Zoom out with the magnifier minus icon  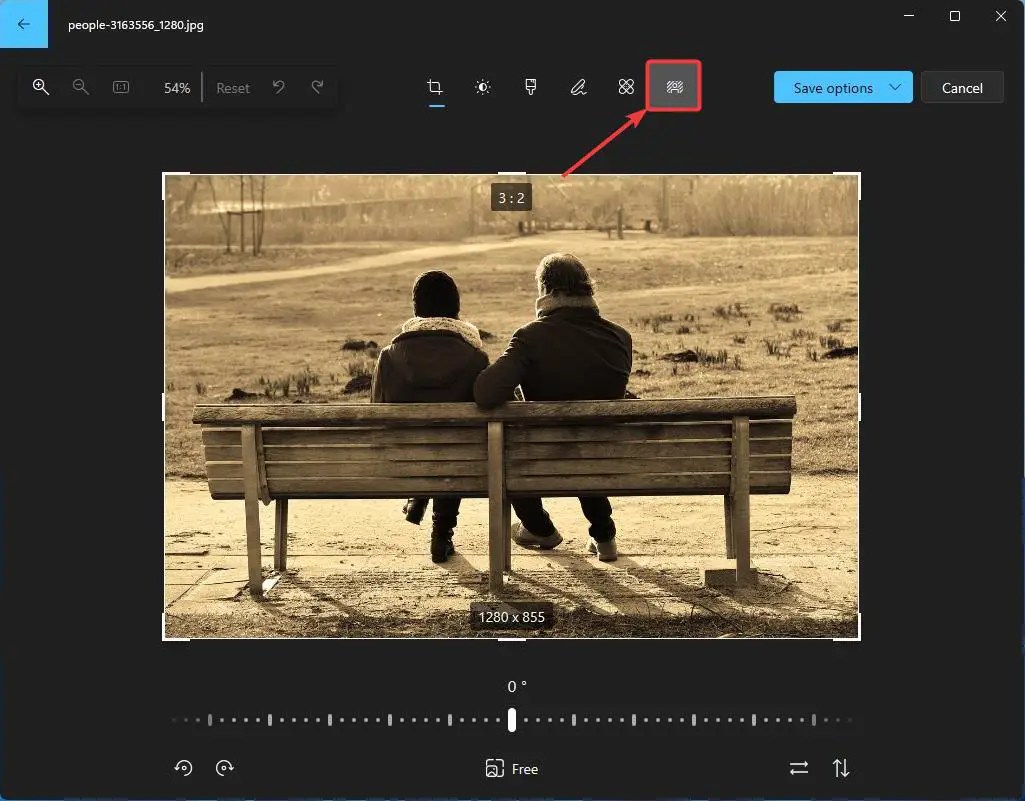click(x=80, y=87)
